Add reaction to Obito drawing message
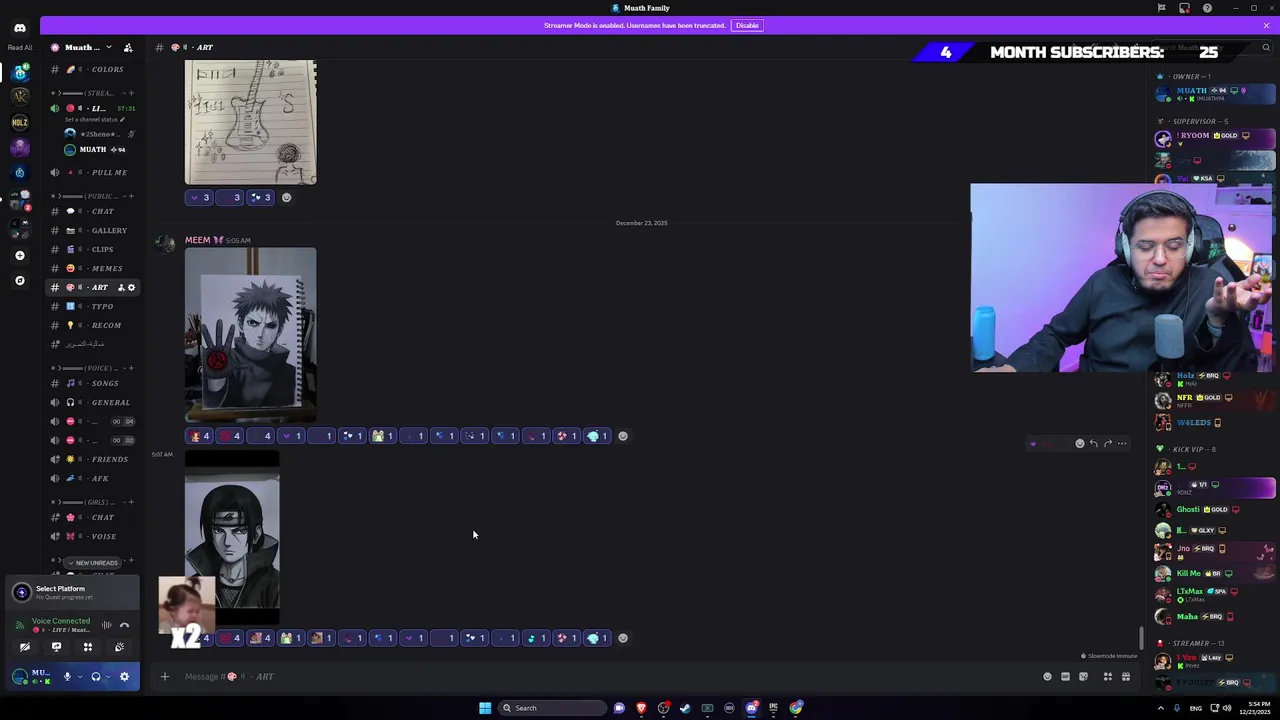1280x720 pixels. click(623, 436)
